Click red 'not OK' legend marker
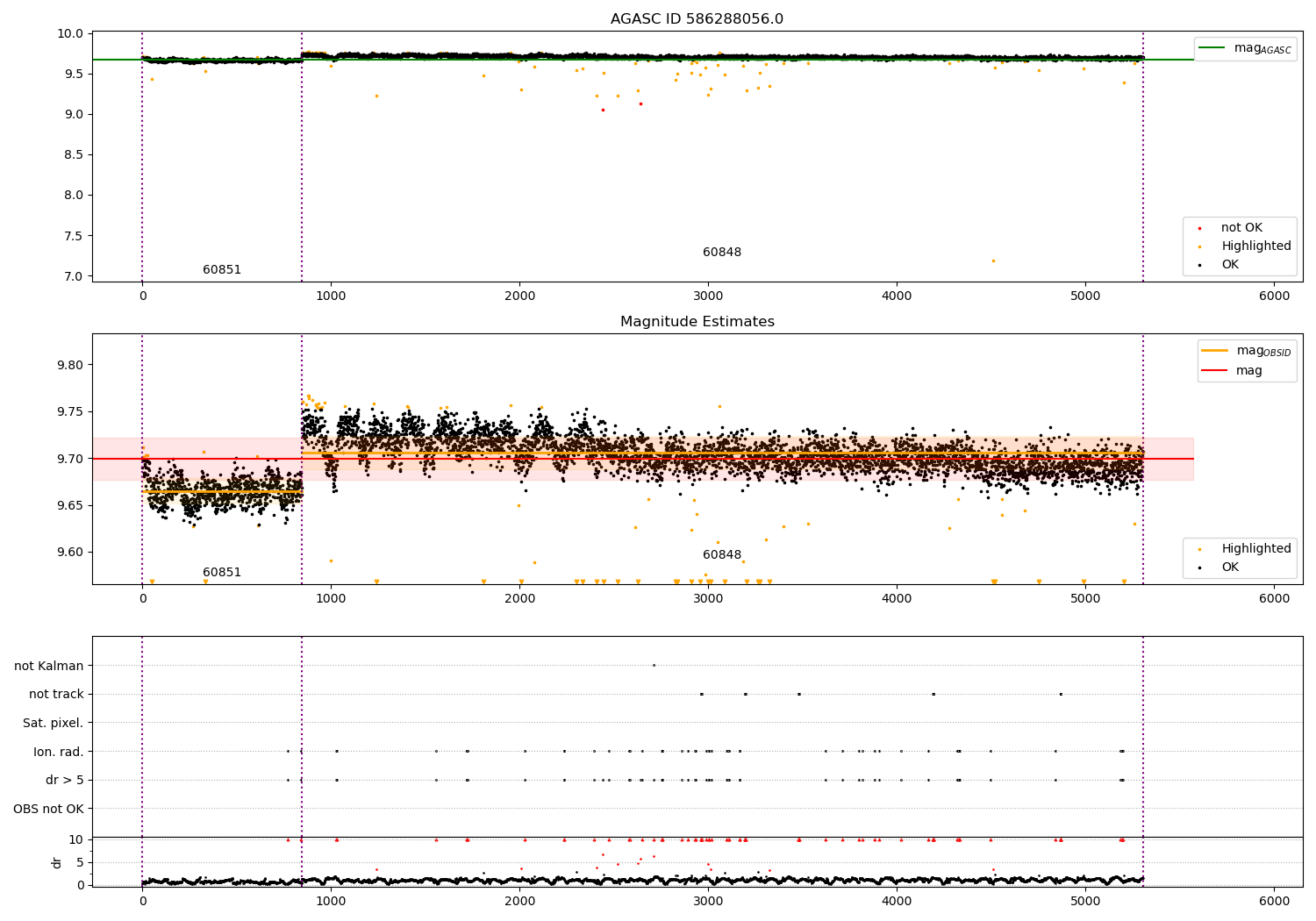Viewport: 1316px width, 921px height. coord(1200,229)
